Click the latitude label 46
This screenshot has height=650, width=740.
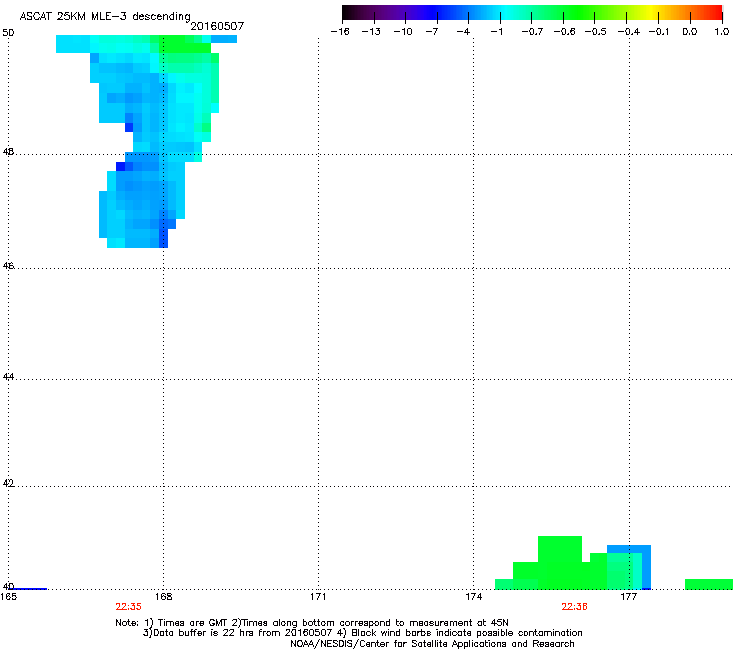pos(8,266)
